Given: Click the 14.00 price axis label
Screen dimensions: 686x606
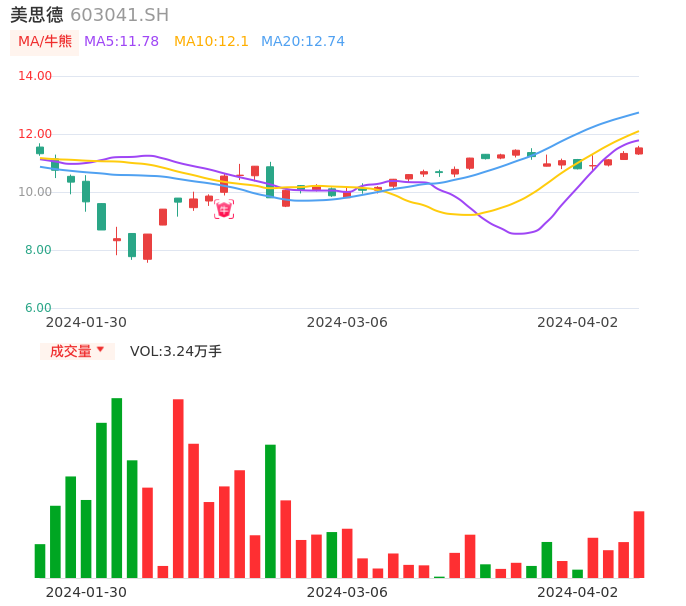Looking at the screenshot, I should tap(36, 76).
